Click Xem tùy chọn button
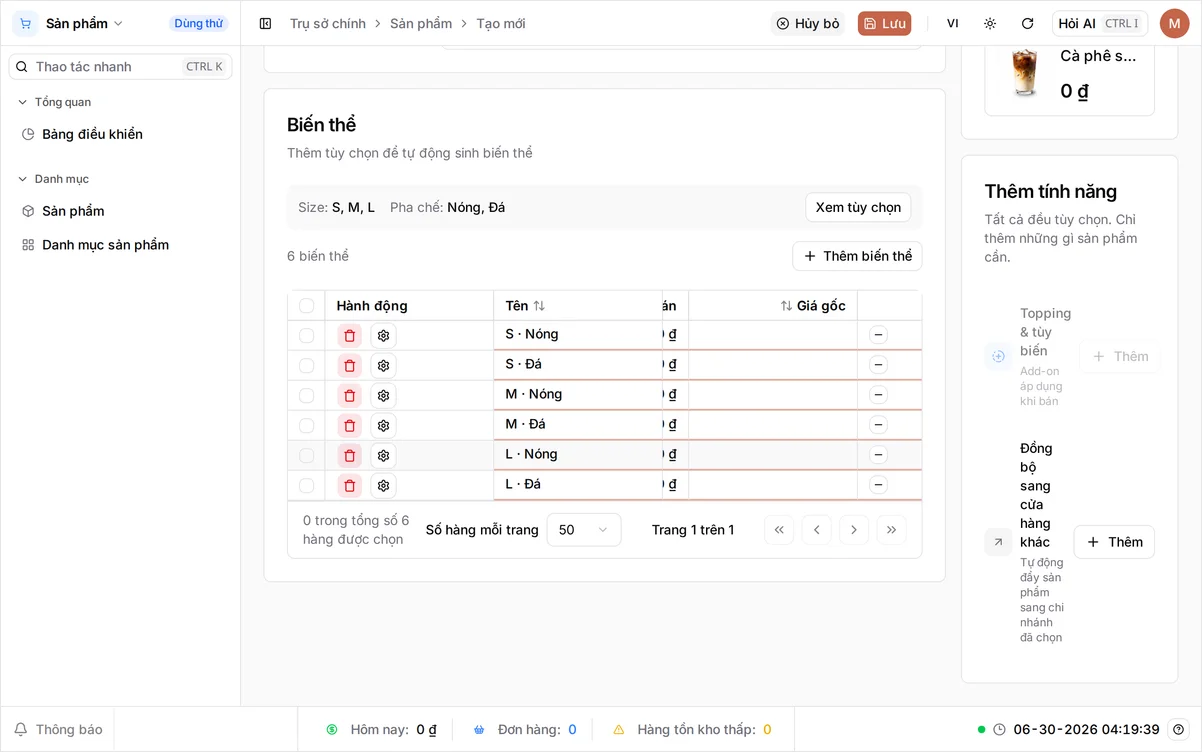Screen dimensions: 1202x752 [x=858, y=207]
